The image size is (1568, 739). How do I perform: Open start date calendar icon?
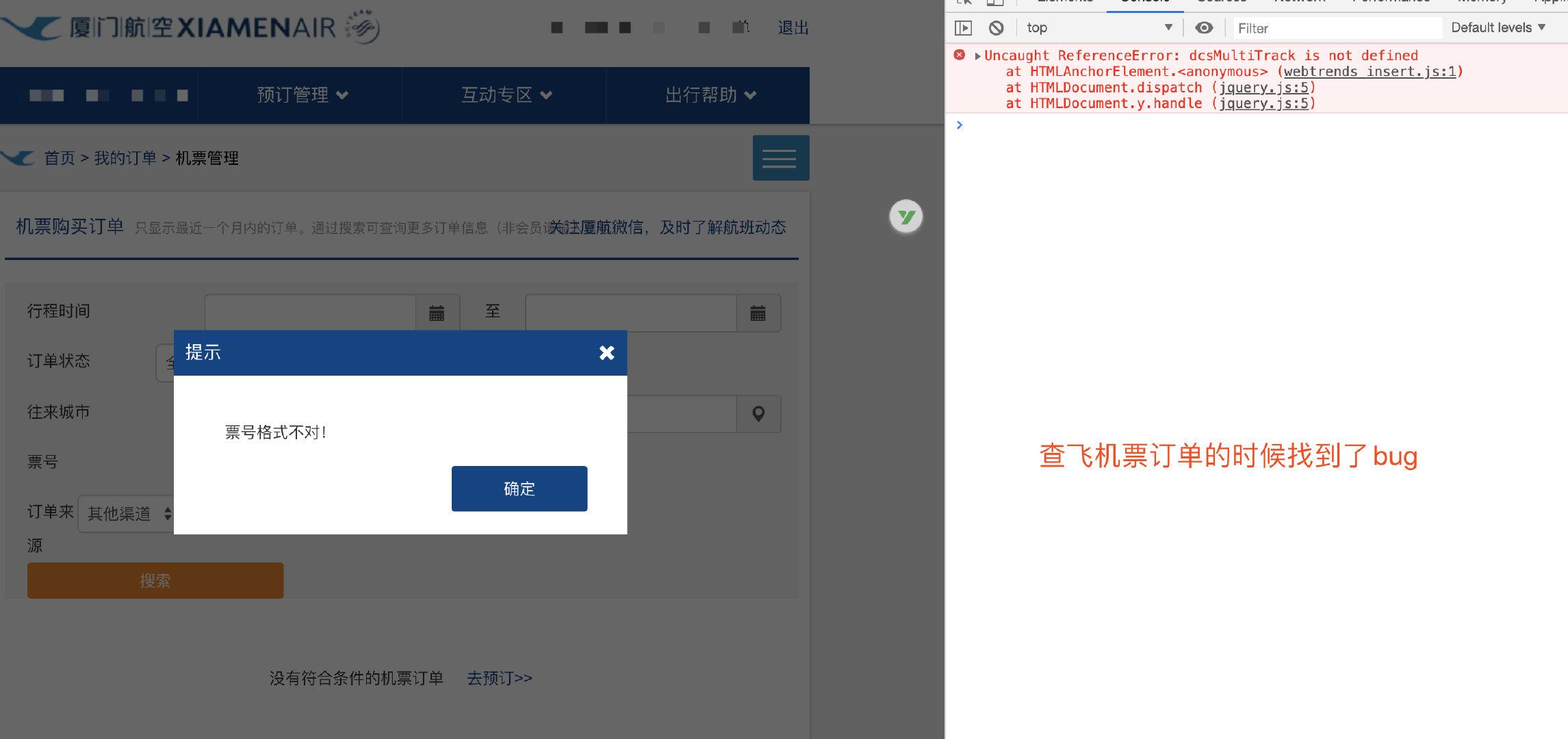[437, 313]
